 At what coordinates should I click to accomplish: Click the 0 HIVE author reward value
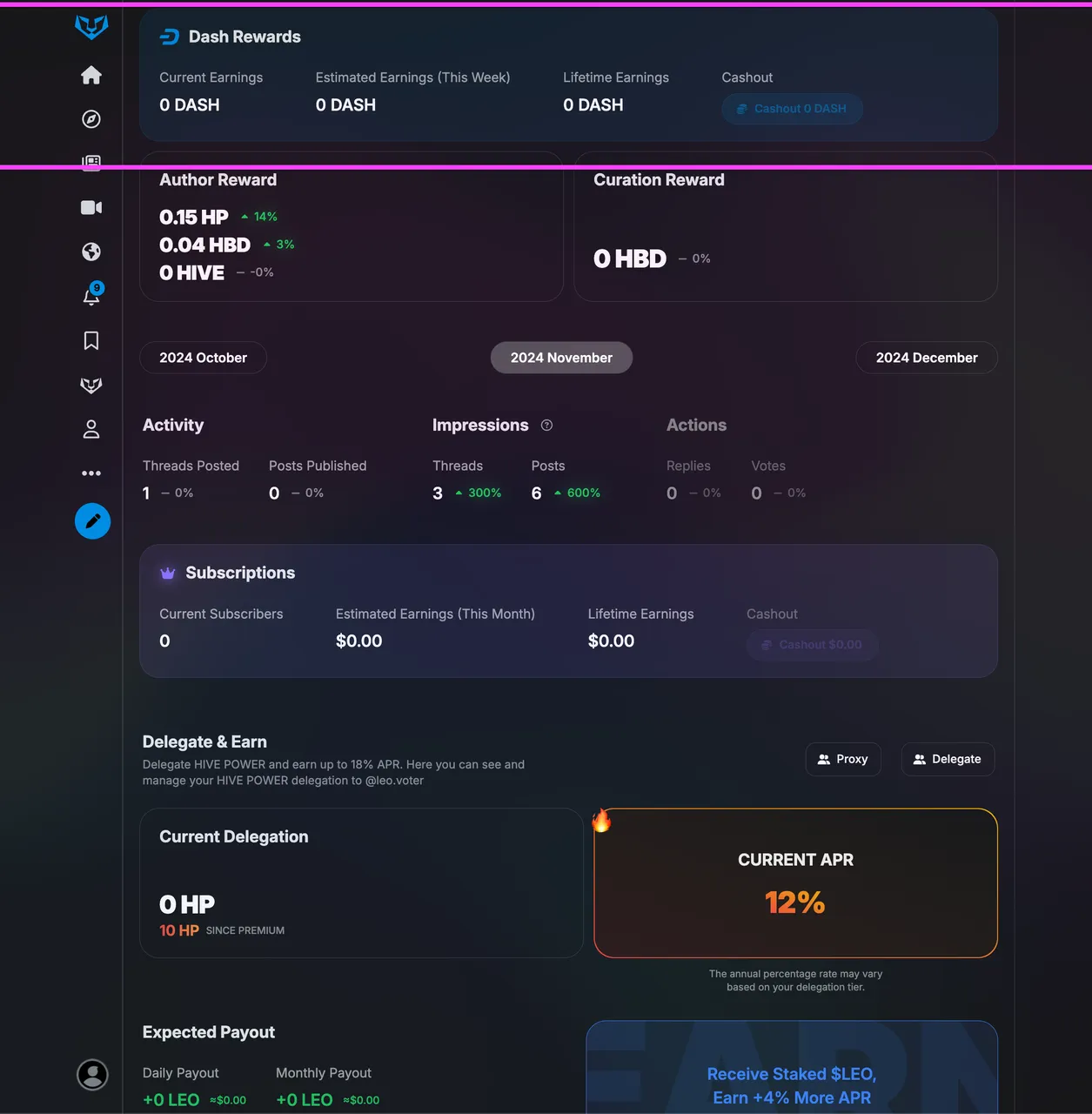(x=191, y=272)
